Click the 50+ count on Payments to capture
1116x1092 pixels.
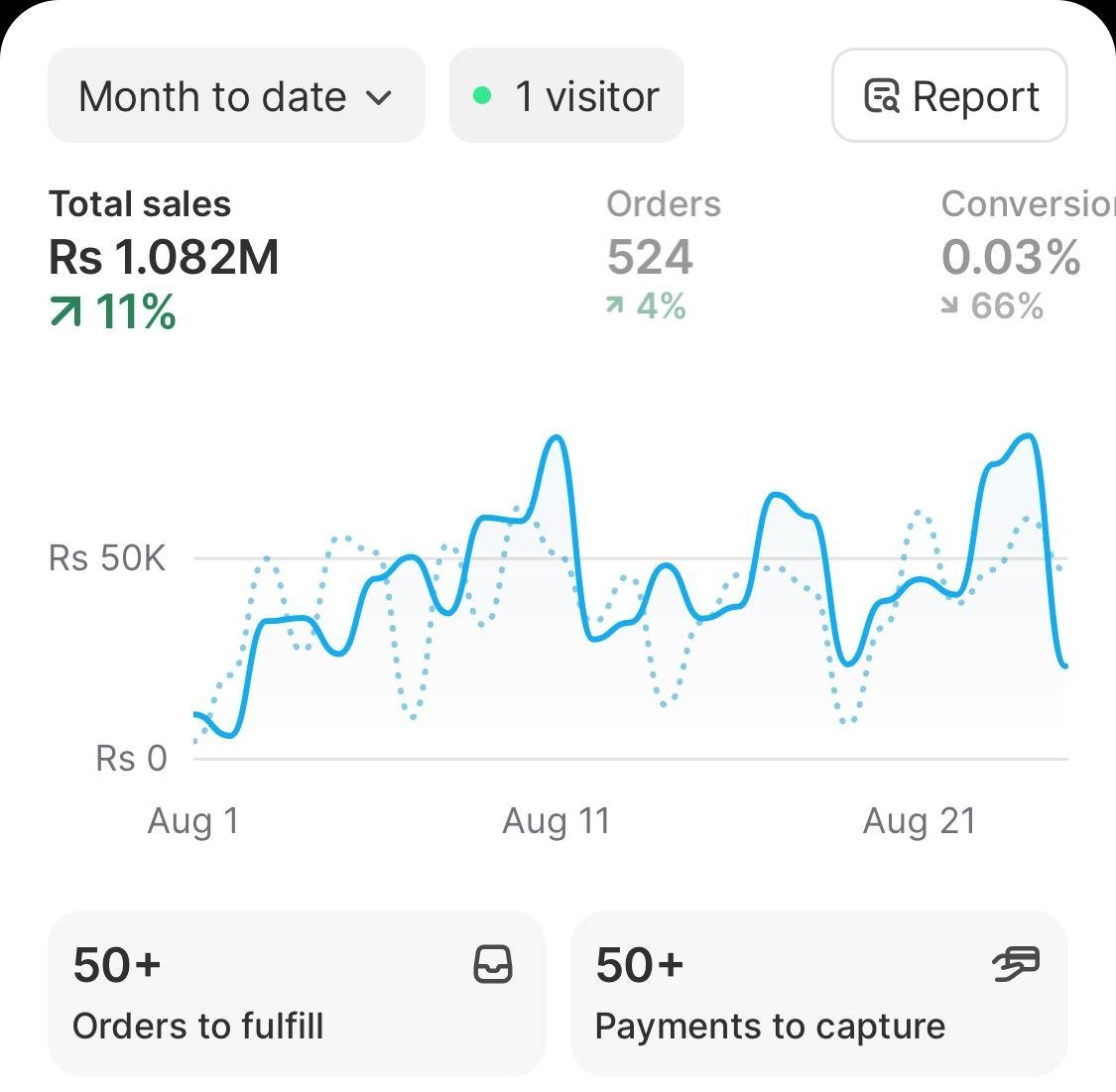[x=639, y=965]
